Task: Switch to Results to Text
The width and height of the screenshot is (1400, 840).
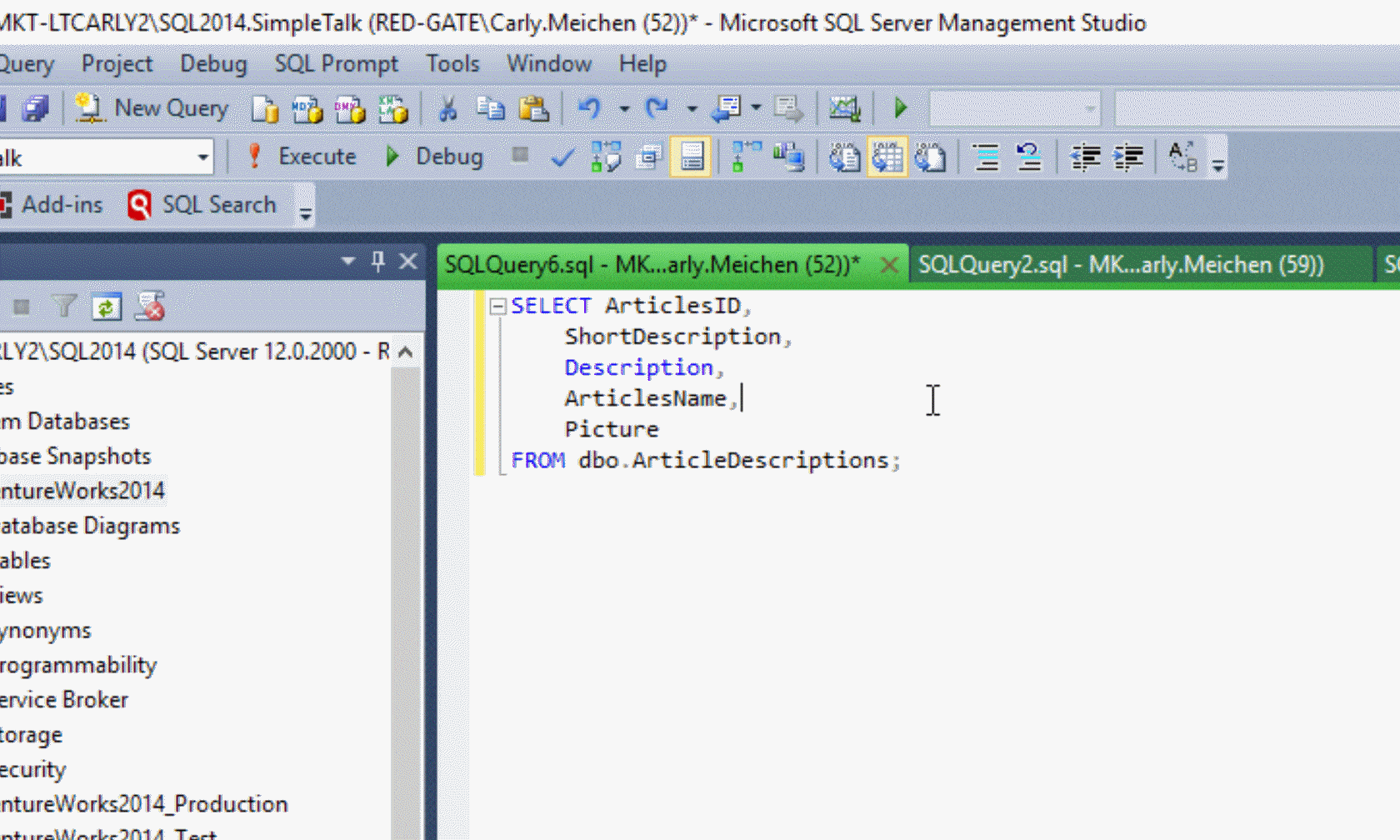Action: pyautogui.click(x=844, y=157)
